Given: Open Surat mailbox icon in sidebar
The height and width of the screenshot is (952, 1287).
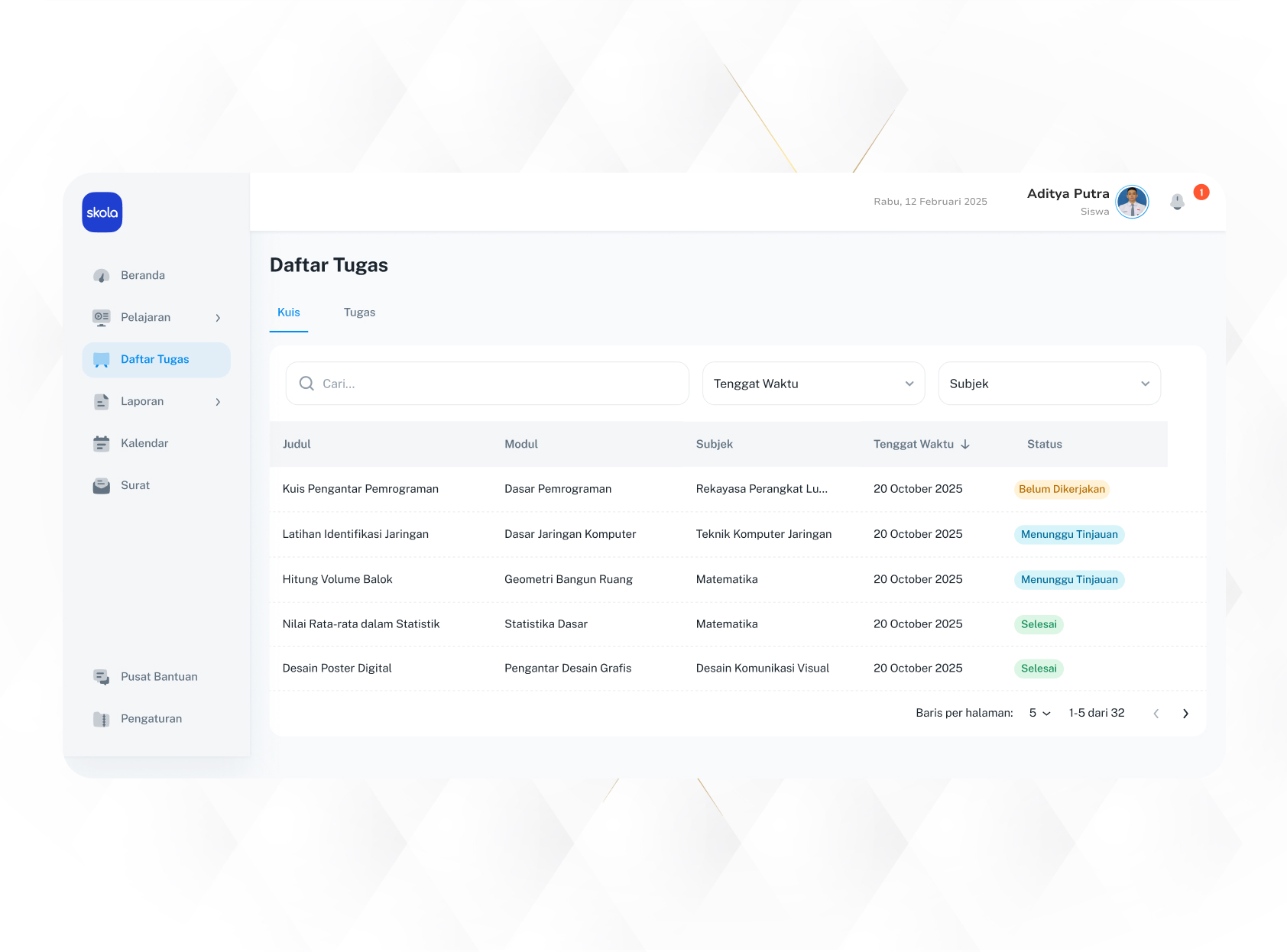Looking at the screenshot, I should [x=101, y=486].
